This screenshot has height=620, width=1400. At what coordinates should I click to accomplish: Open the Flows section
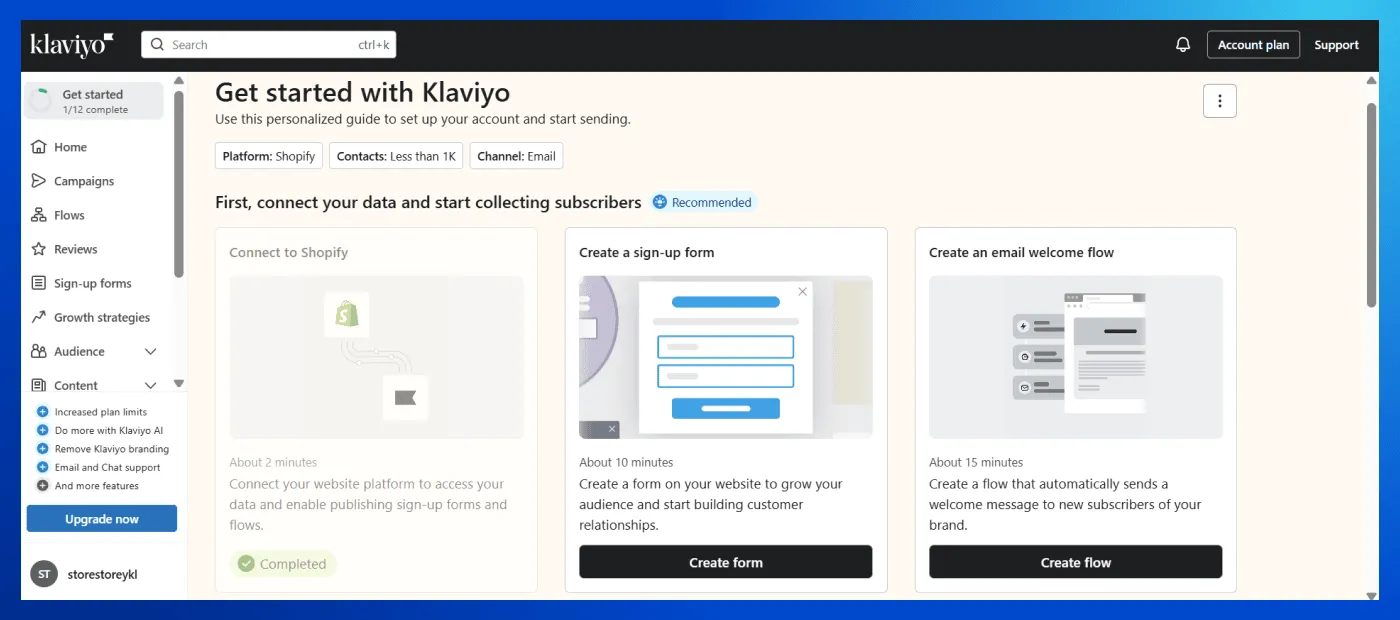tap(71, 214)
